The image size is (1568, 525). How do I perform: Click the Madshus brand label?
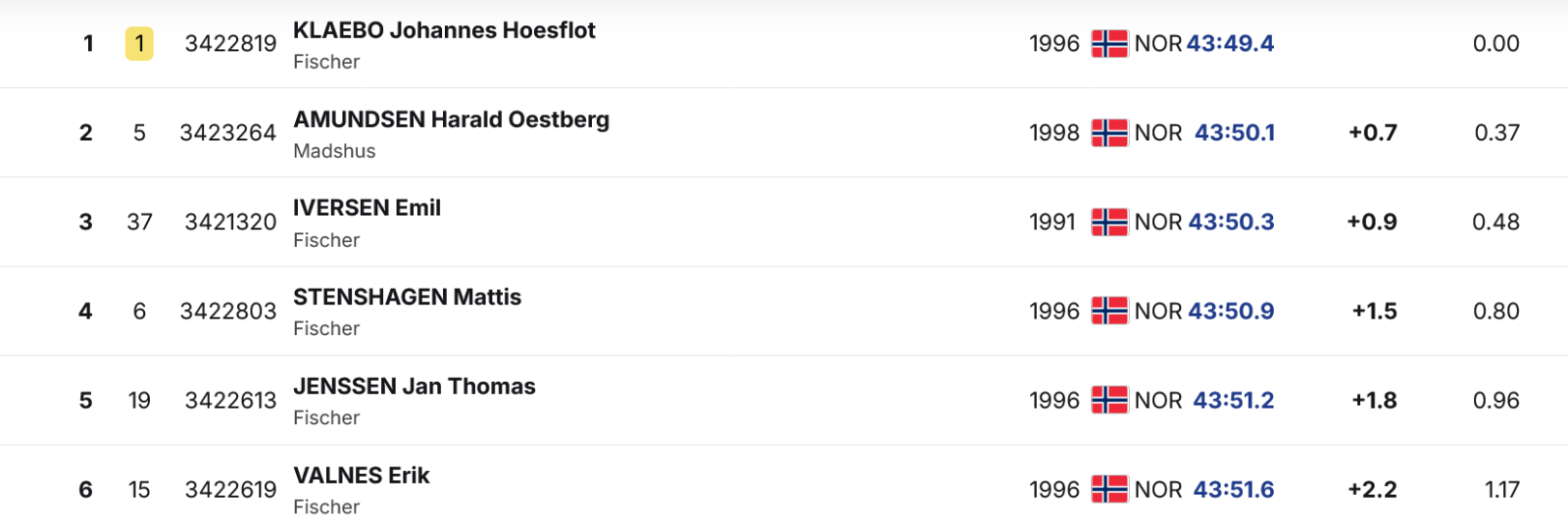[x=334, y=151]
